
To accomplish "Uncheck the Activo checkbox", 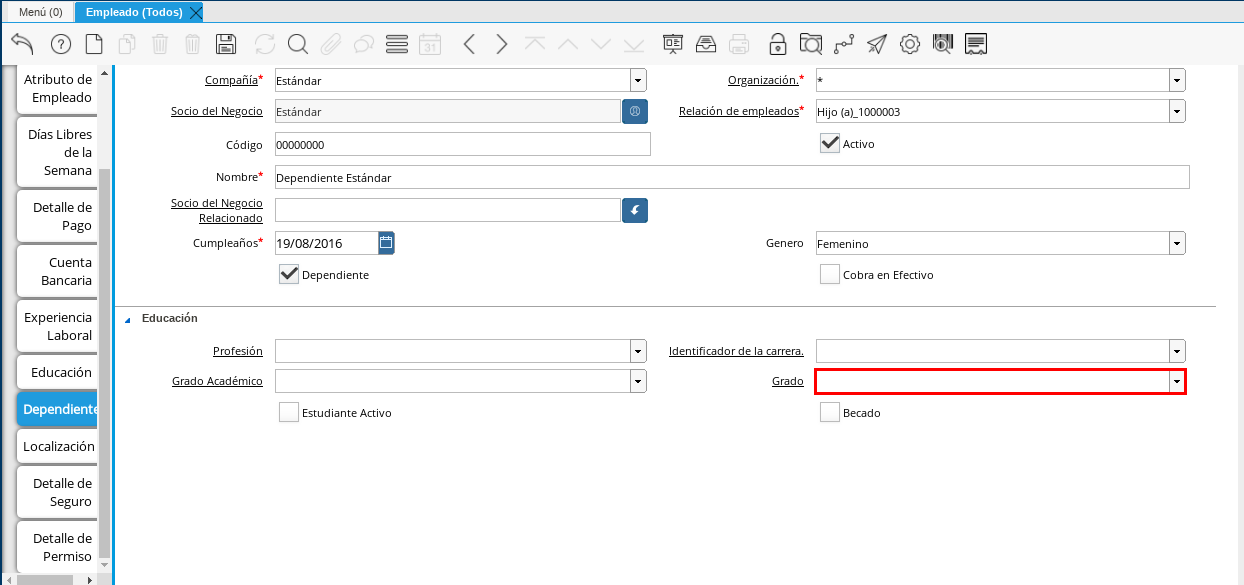I will pyautogui.click(x=829, y=143).
